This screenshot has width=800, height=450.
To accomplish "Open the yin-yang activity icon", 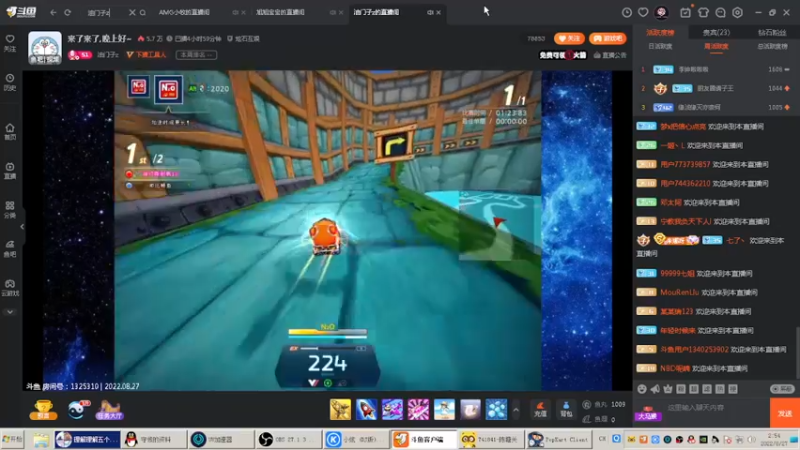I will pyautogui.click(x=78, y=409).
